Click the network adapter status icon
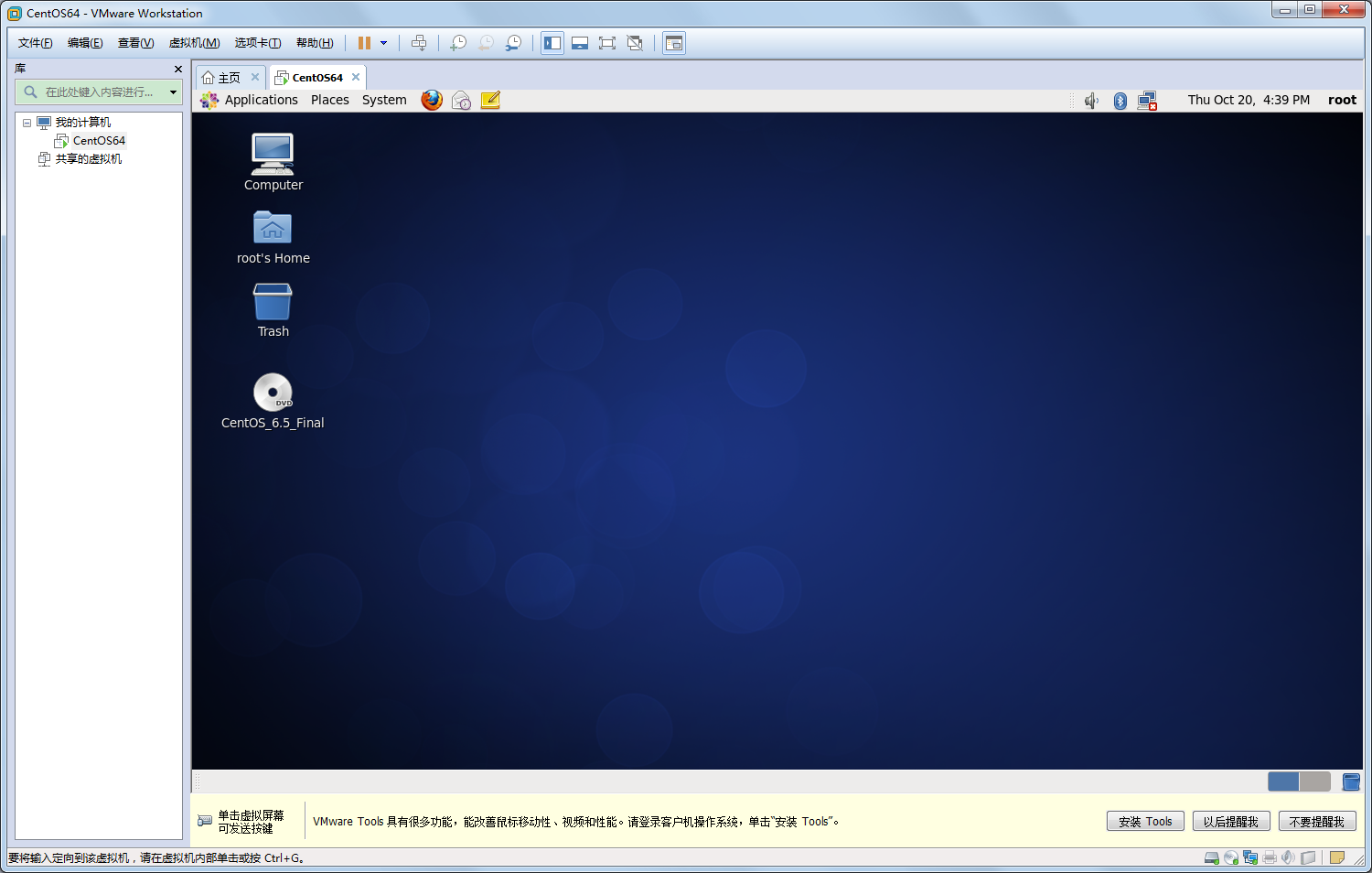The width and height of the screenshot is (1372, 873). click(1250, 858)
